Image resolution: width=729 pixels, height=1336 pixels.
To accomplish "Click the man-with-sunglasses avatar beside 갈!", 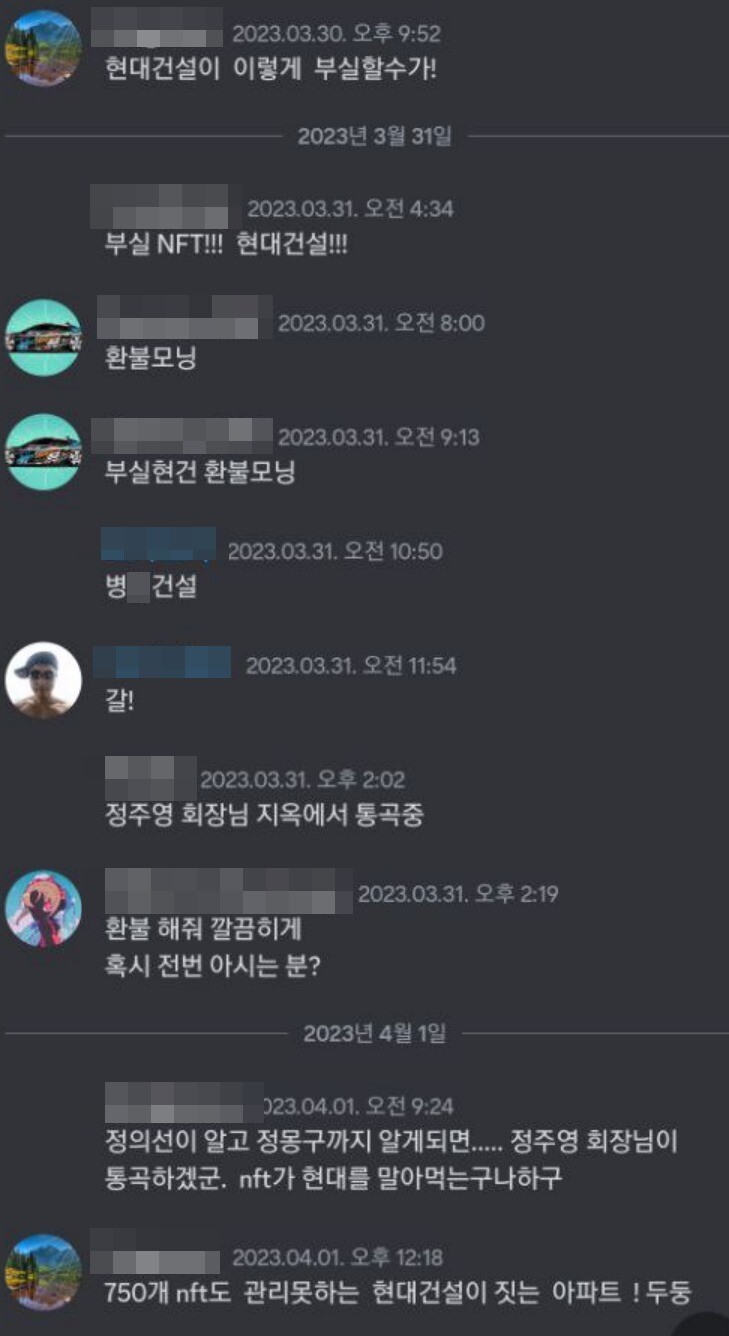I will (43, 680).
